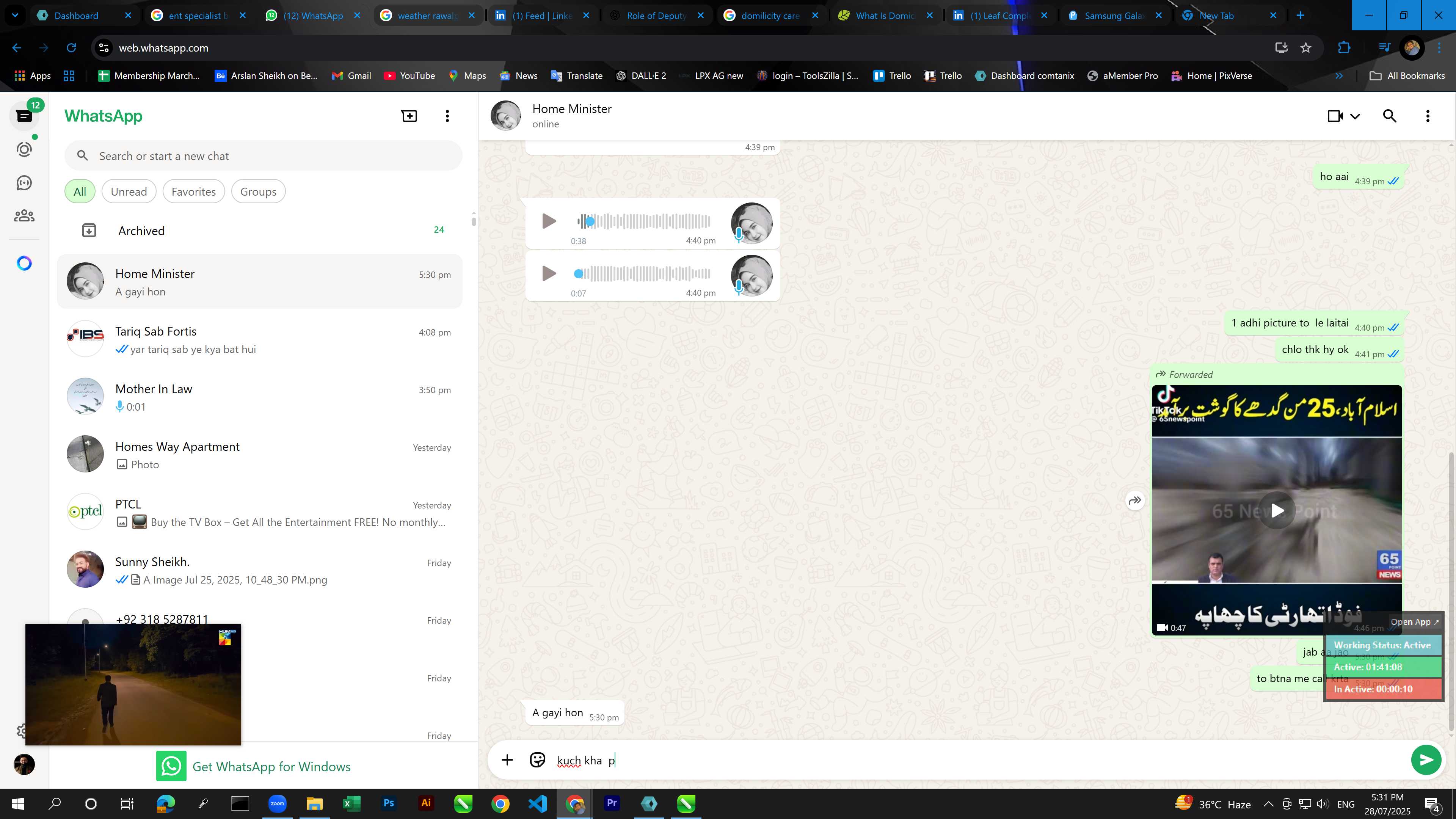Screen dimensions: 1456x819
Task: Open Photoshop from taskbar
Action: pyautogui.click(x=388, y=803)
